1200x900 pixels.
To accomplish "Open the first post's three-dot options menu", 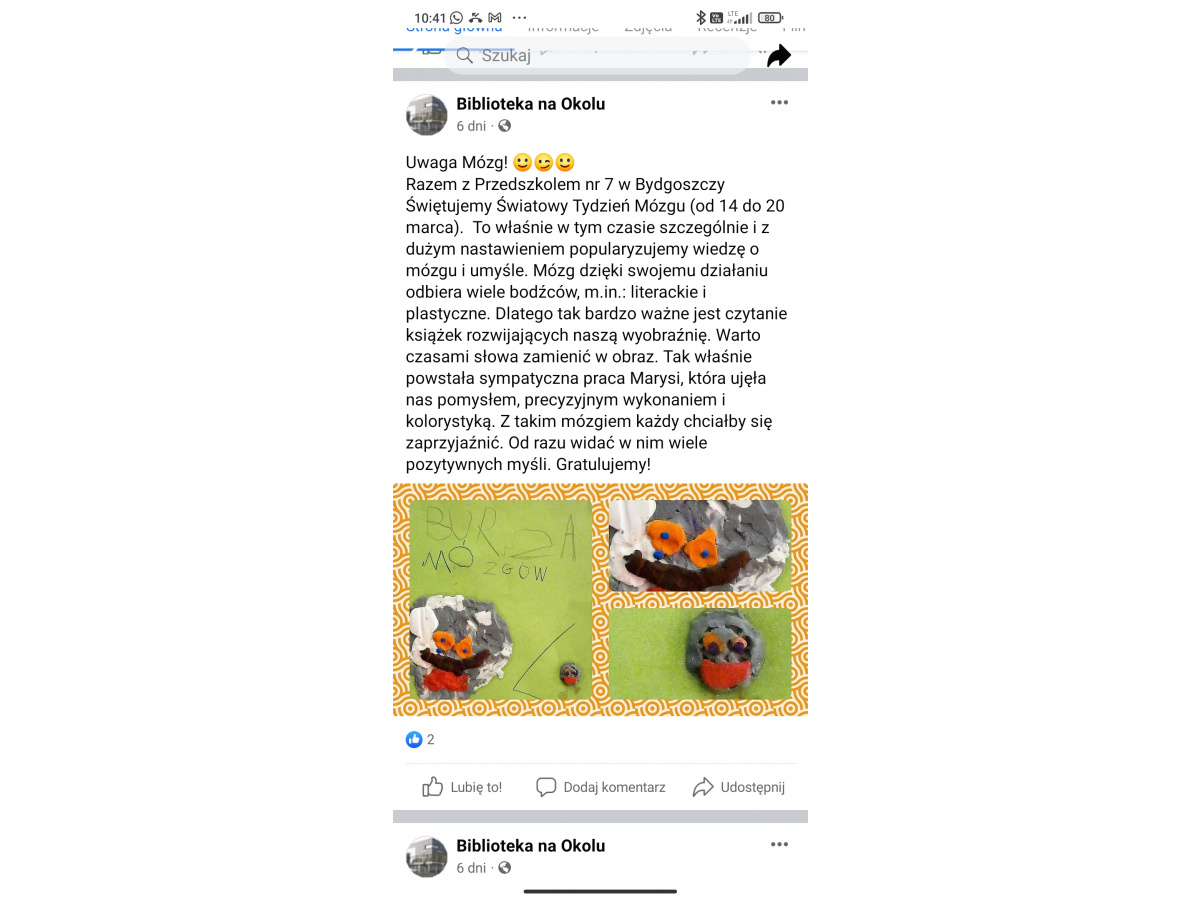I will click(x=779, y=103).
